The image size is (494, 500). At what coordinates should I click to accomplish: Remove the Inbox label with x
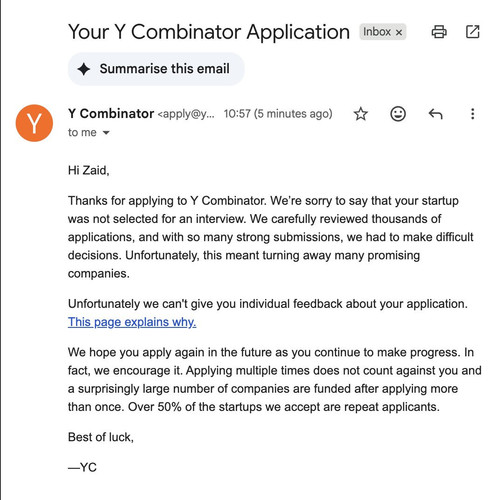point(399,32)
